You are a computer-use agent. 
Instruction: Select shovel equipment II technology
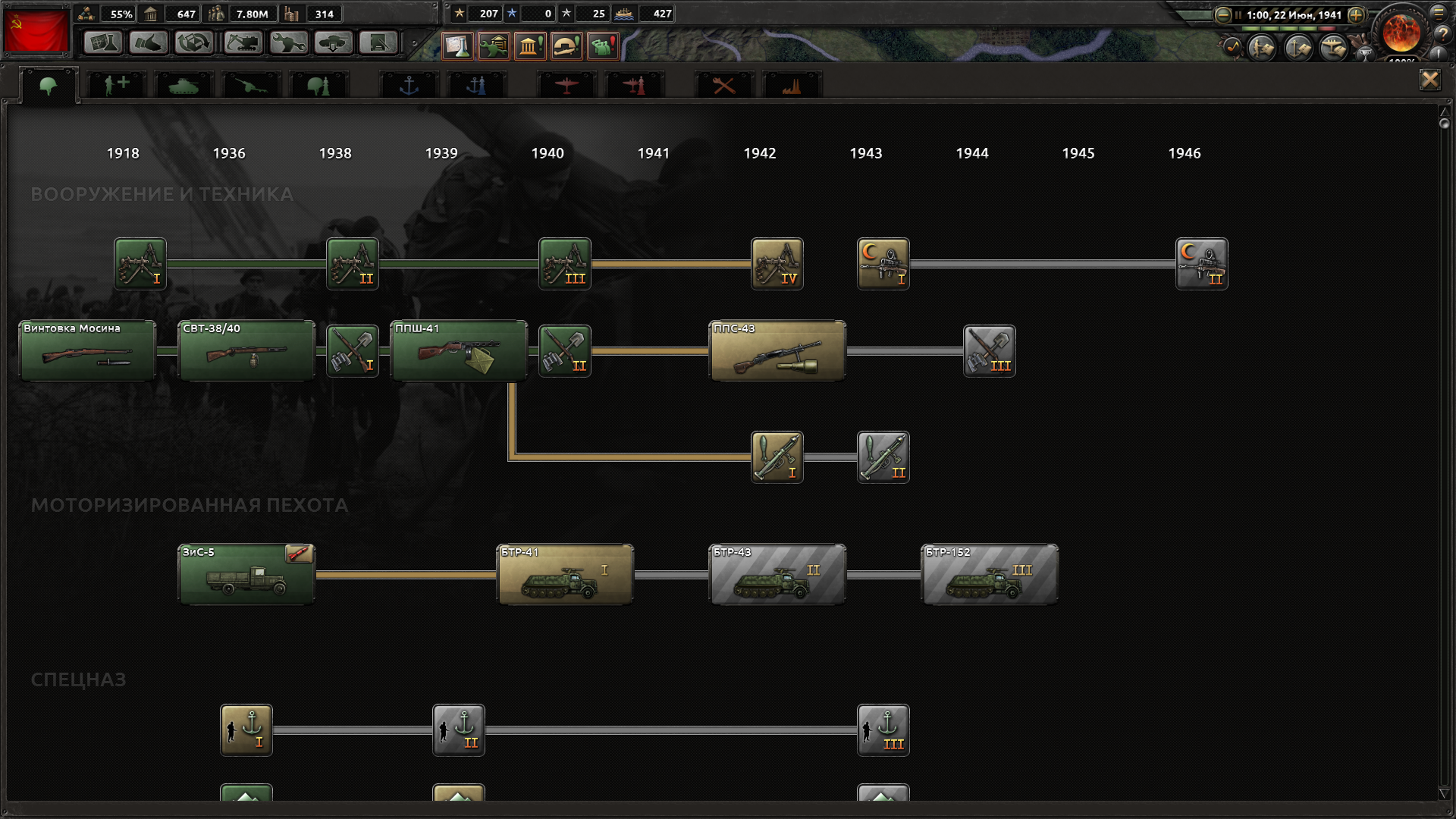tap(565, 350)
